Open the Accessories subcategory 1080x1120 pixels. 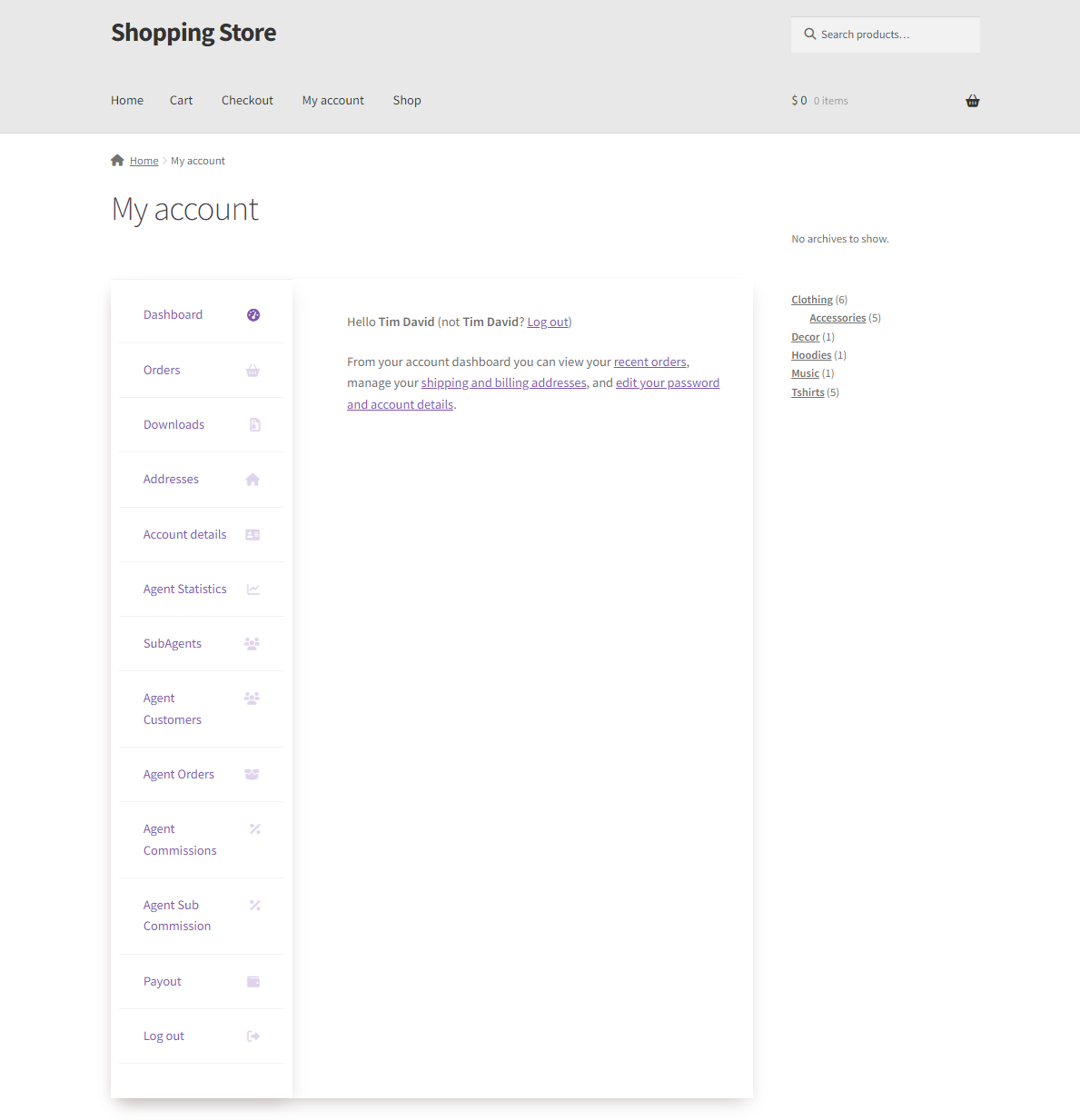pyautogui.click(x=837, y=318)
